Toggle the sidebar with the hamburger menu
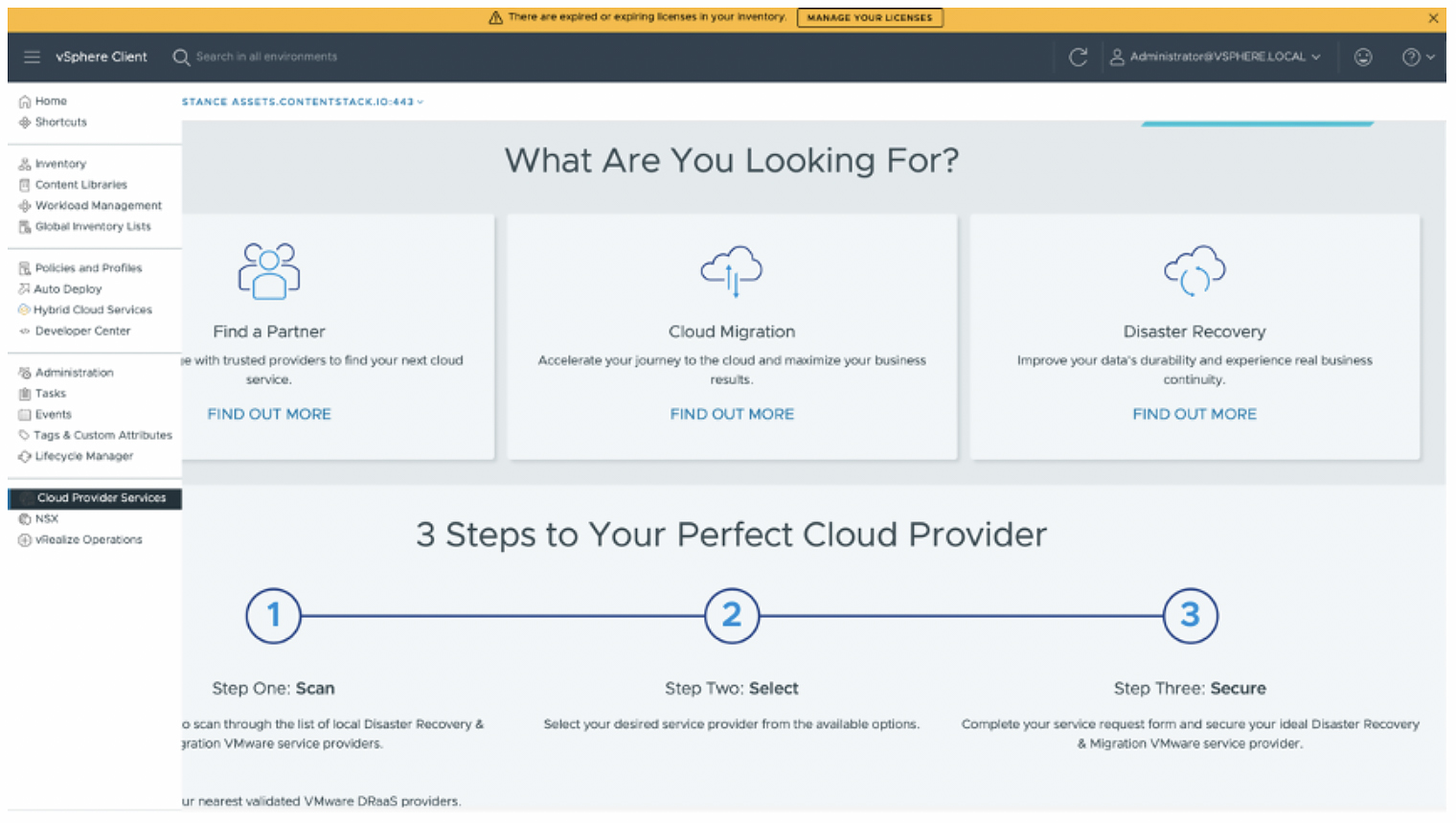The width and height of the screenshot is (1456, 823). 32,57
